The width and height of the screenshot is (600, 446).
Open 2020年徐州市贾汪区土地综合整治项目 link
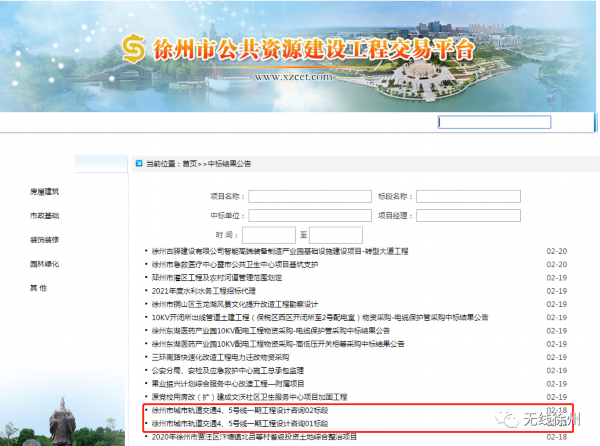(x=254, y=437)
